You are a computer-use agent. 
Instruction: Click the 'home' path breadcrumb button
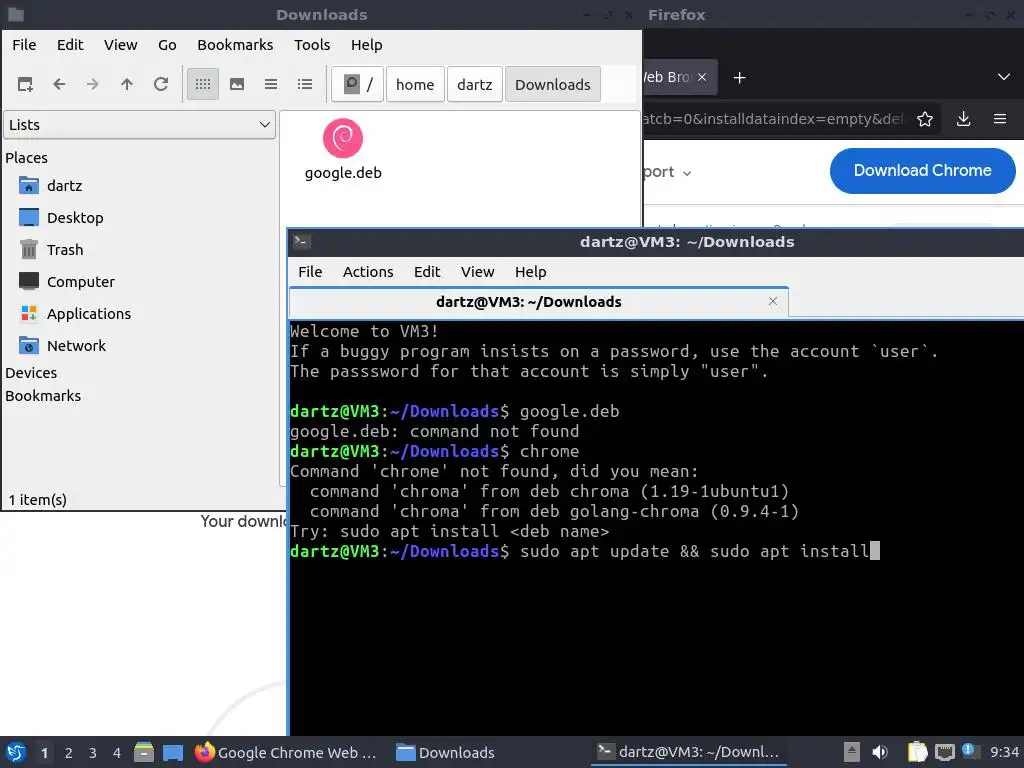point(415,84)
